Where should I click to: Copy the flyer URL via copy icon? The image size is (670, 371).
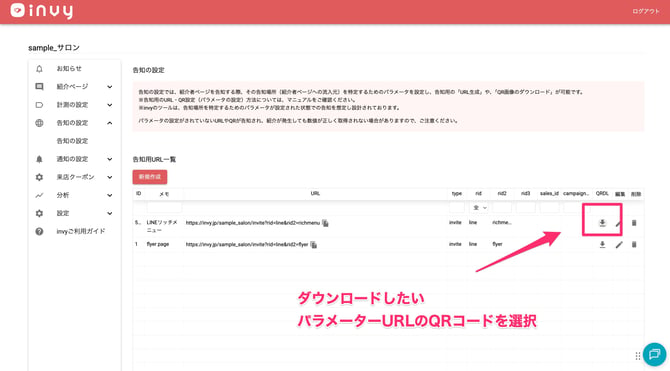coord(314,244)
